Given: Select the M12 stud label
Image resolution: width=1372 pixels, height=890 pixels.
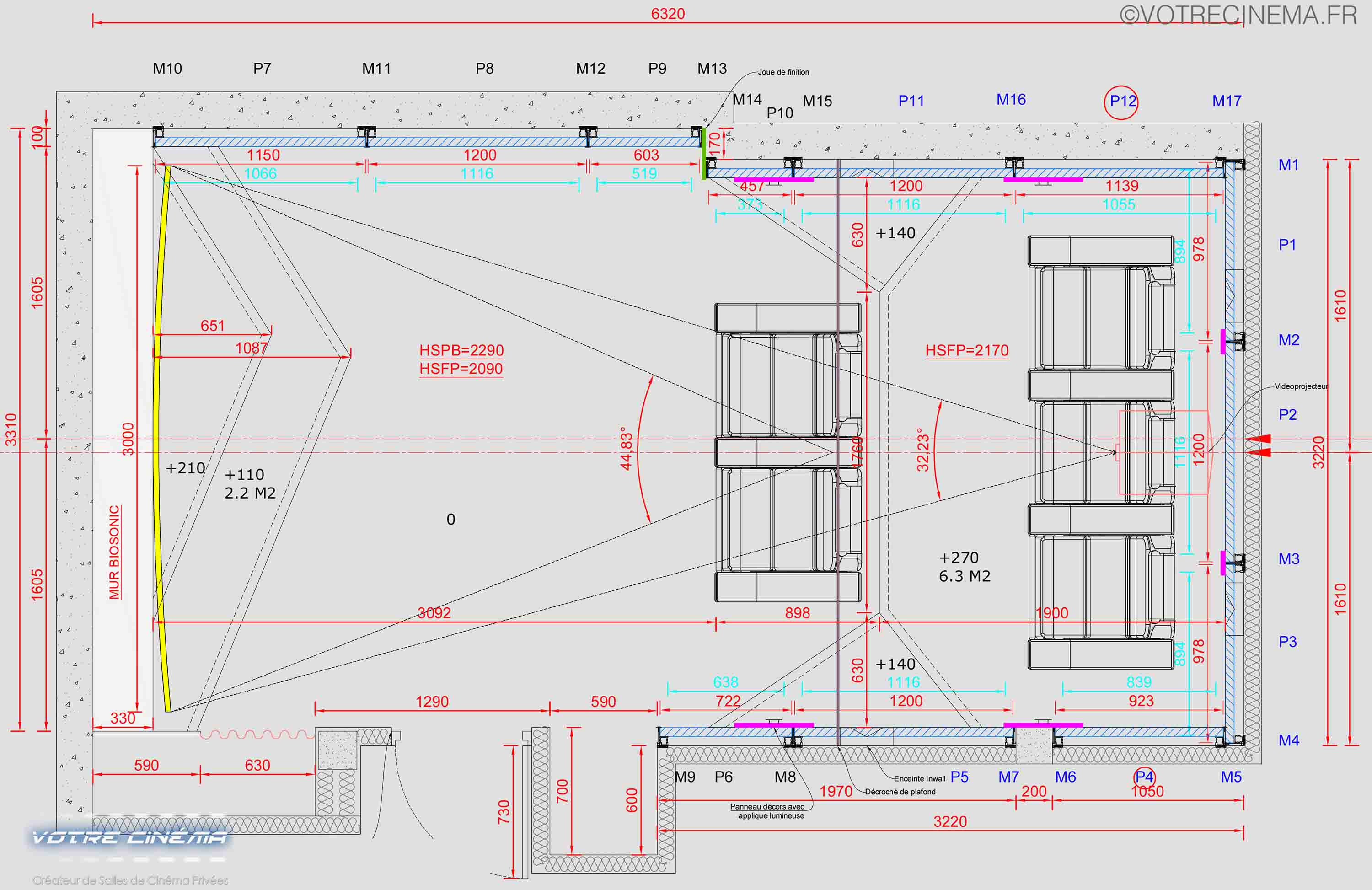Looking at the screenshot, I should tap(590, 69).
